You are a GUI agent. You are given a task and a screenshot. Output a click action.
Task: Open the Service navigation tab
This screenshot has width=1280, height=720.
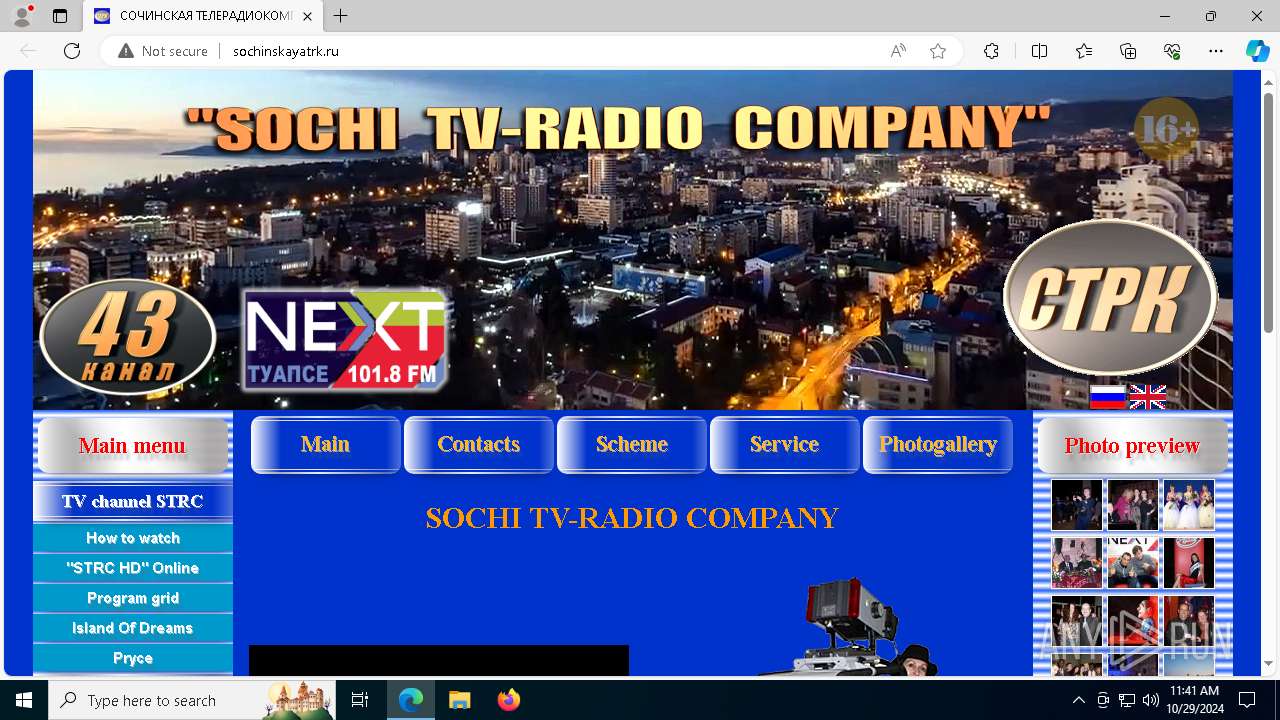(x=785, y=445)
